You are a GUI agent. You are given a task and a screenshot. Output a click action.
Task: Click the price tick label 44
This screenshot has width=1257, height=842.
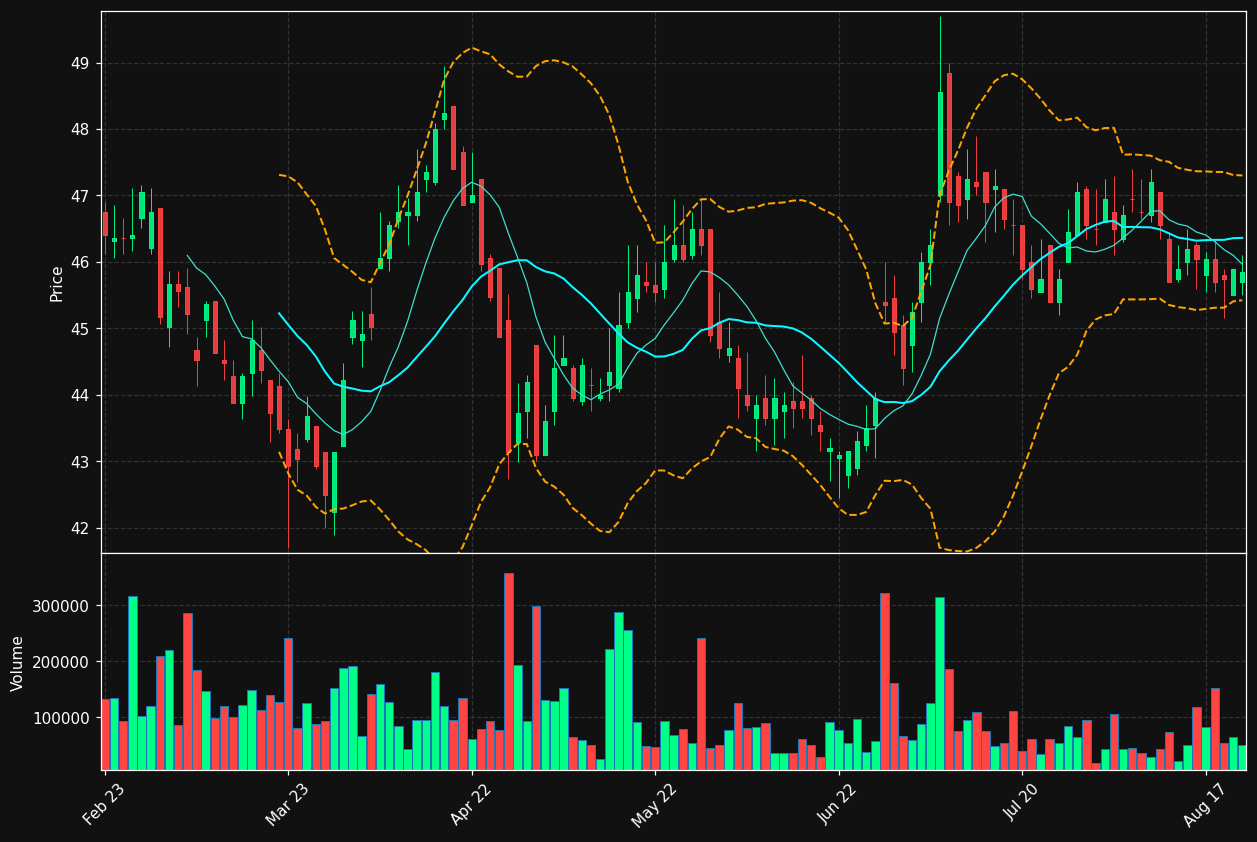pos(80,396)
